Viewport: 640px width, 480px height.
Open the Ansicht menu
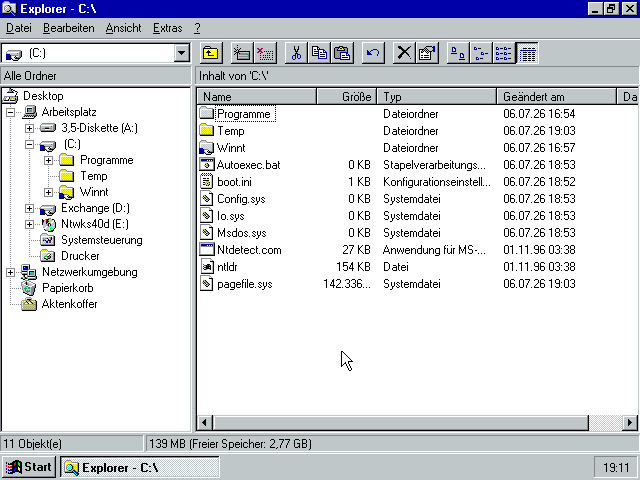(x=123, y=28)
